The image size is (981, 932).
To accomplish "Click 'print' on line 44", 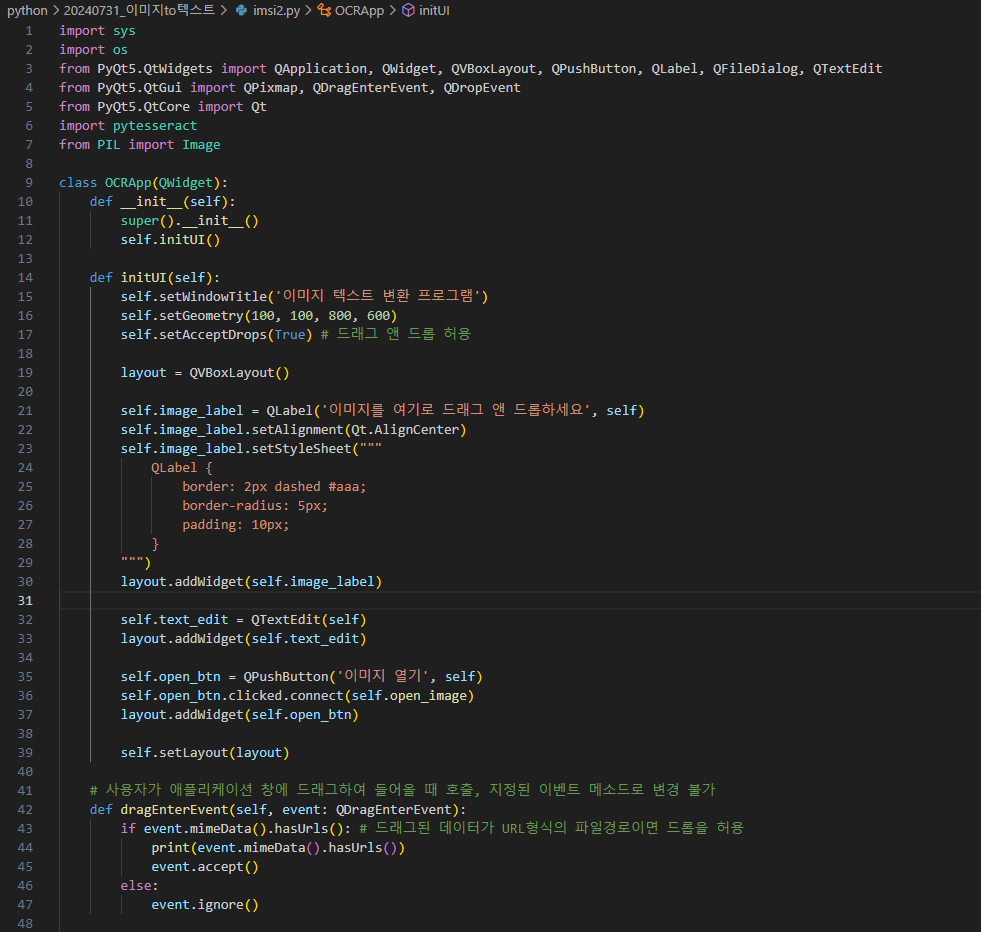I will (170, 848).
